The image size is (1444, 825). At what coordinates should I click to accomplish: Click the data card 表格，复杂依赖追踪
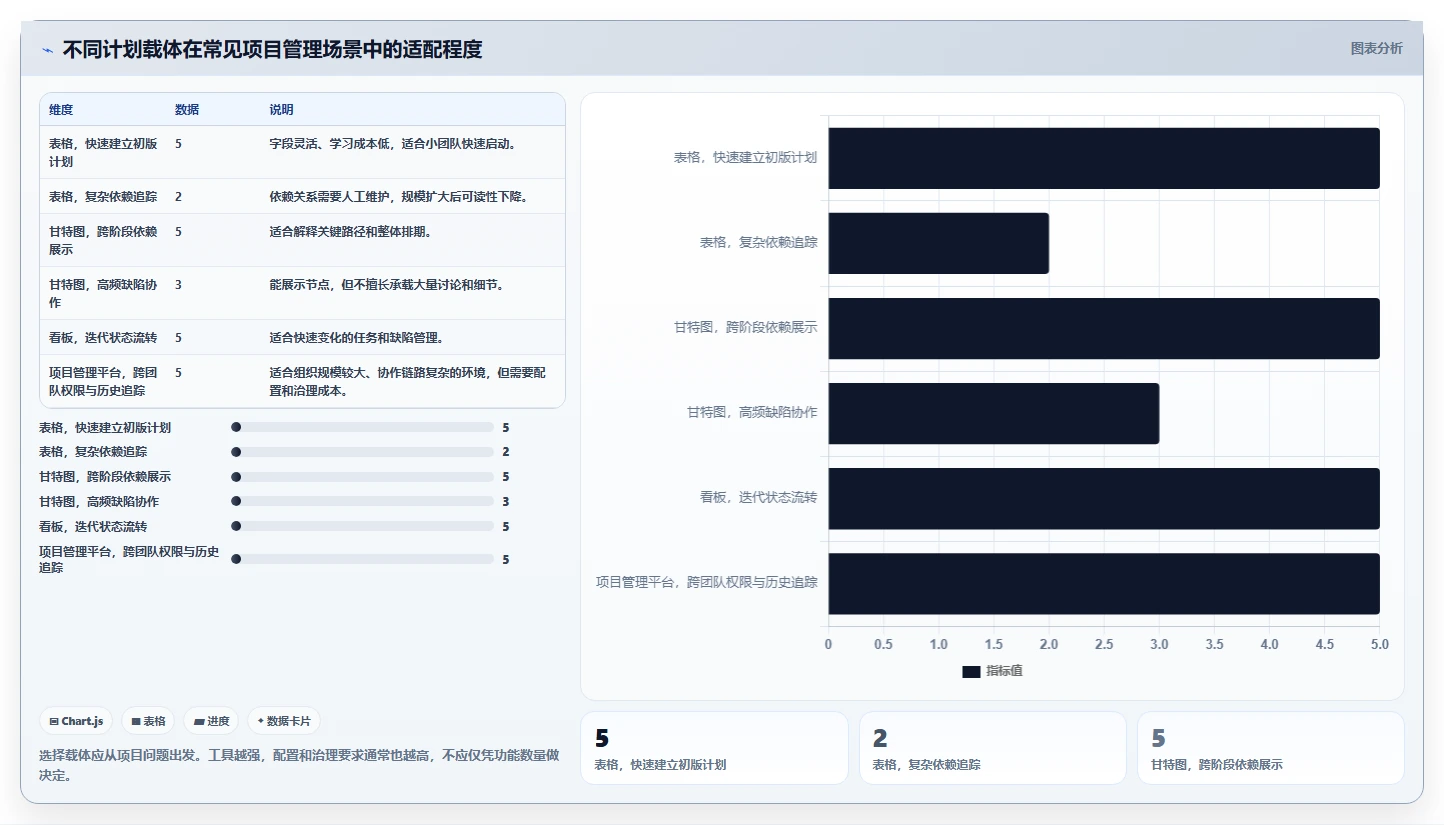993,748
